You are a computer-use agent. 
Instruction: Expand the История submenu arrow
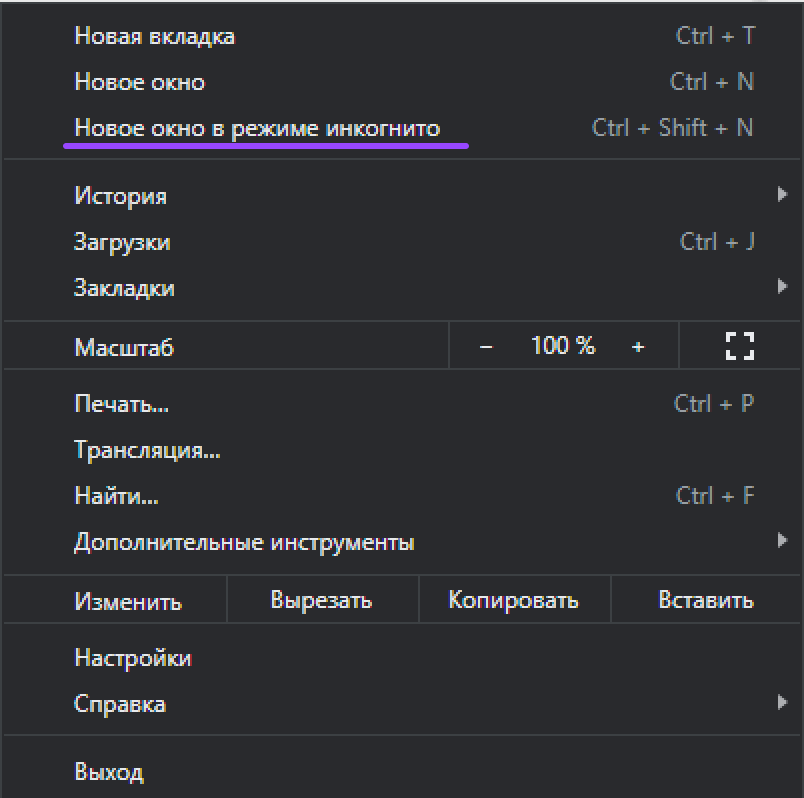coord(782,194)
